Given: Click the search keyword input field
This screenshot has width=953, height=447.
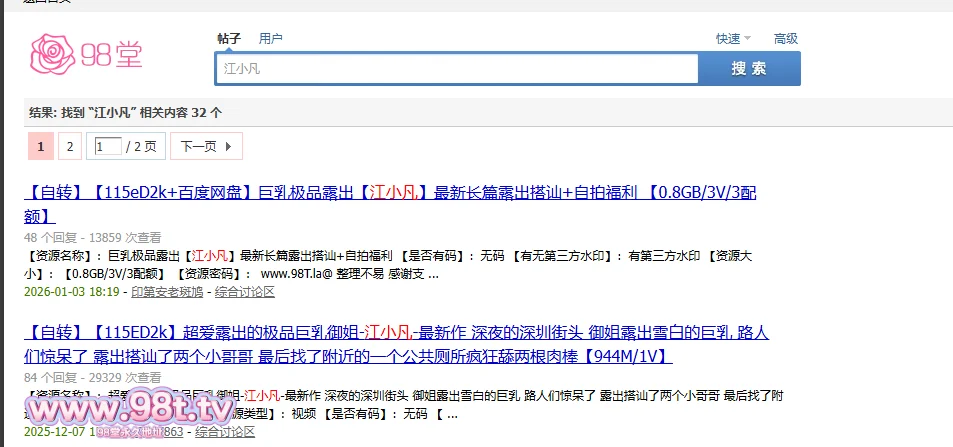Looking at the screenshot, I should point(457,69).
